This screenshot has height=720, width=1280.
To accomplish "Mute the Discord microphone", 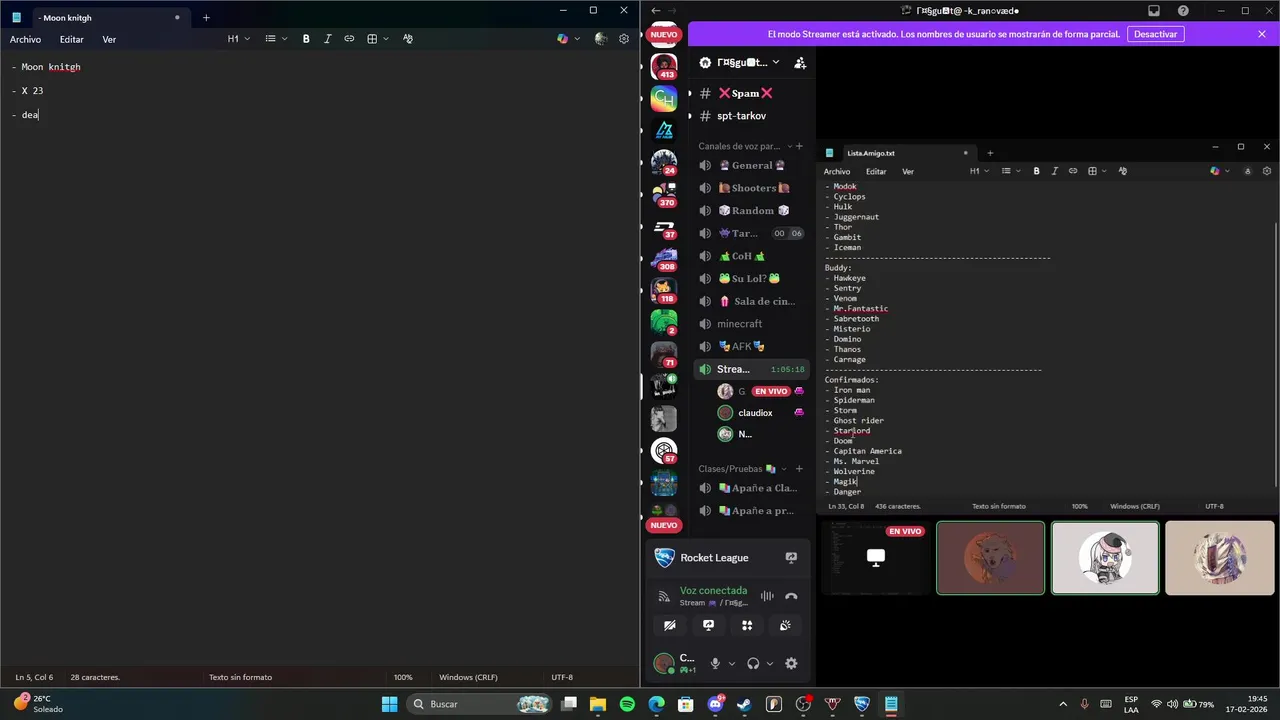I will [x=715, y=663].
